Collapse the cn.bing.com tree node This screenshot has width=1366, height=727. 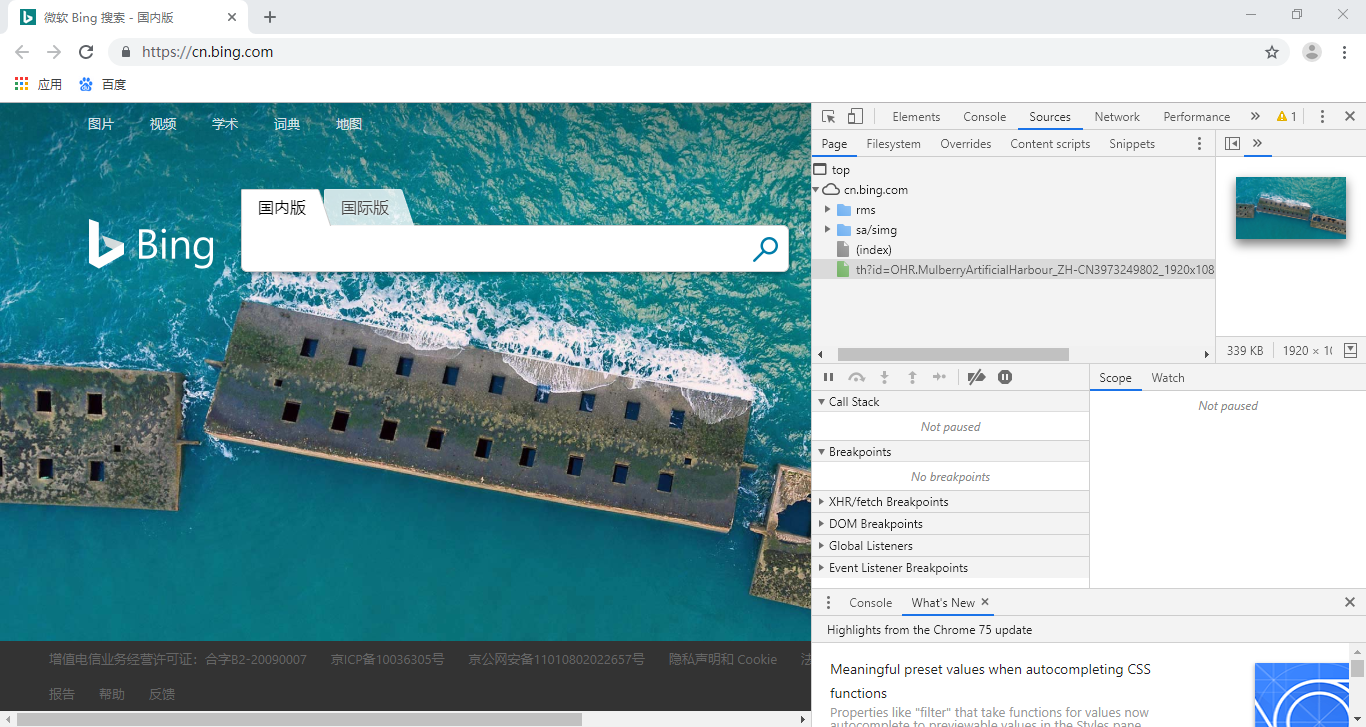tap(817, 190)
